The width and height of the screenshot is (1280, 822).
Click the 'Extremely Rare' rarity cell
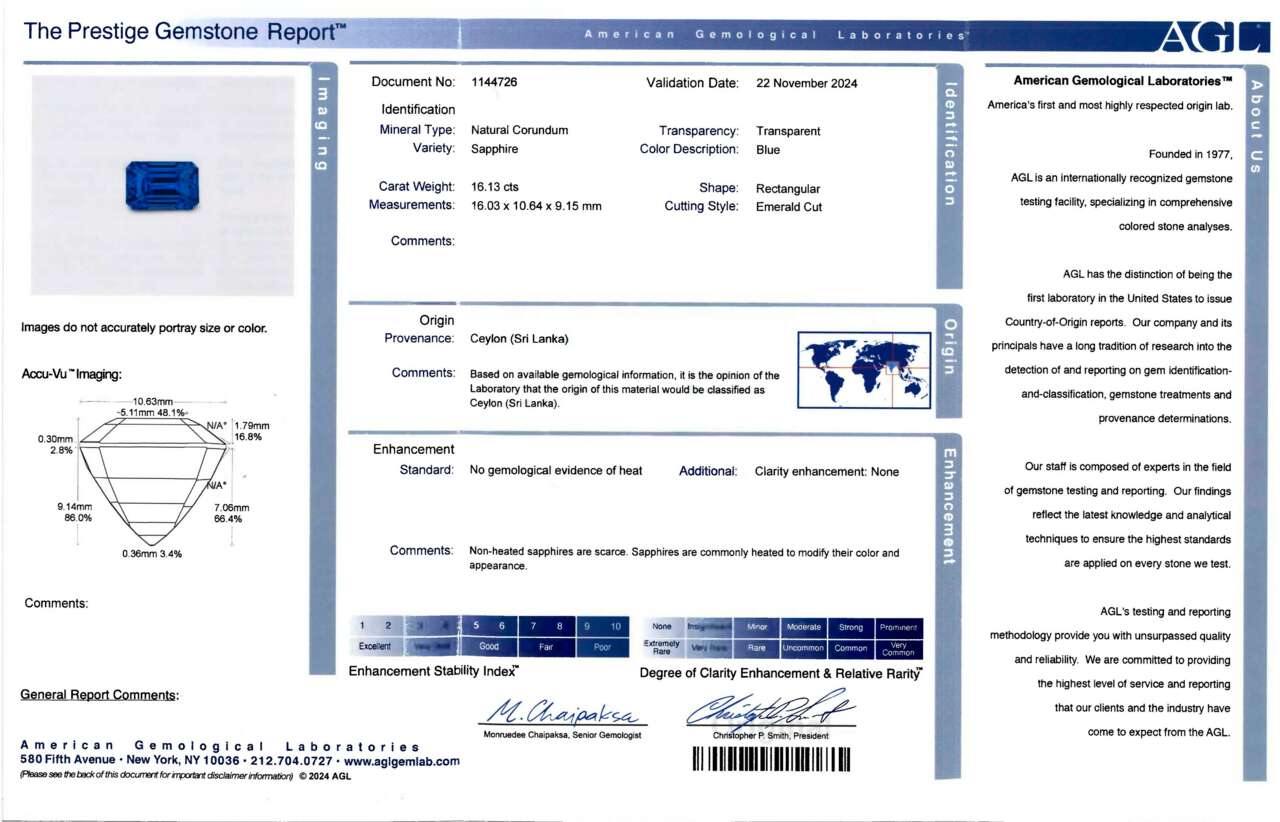(x=662, y=647)
